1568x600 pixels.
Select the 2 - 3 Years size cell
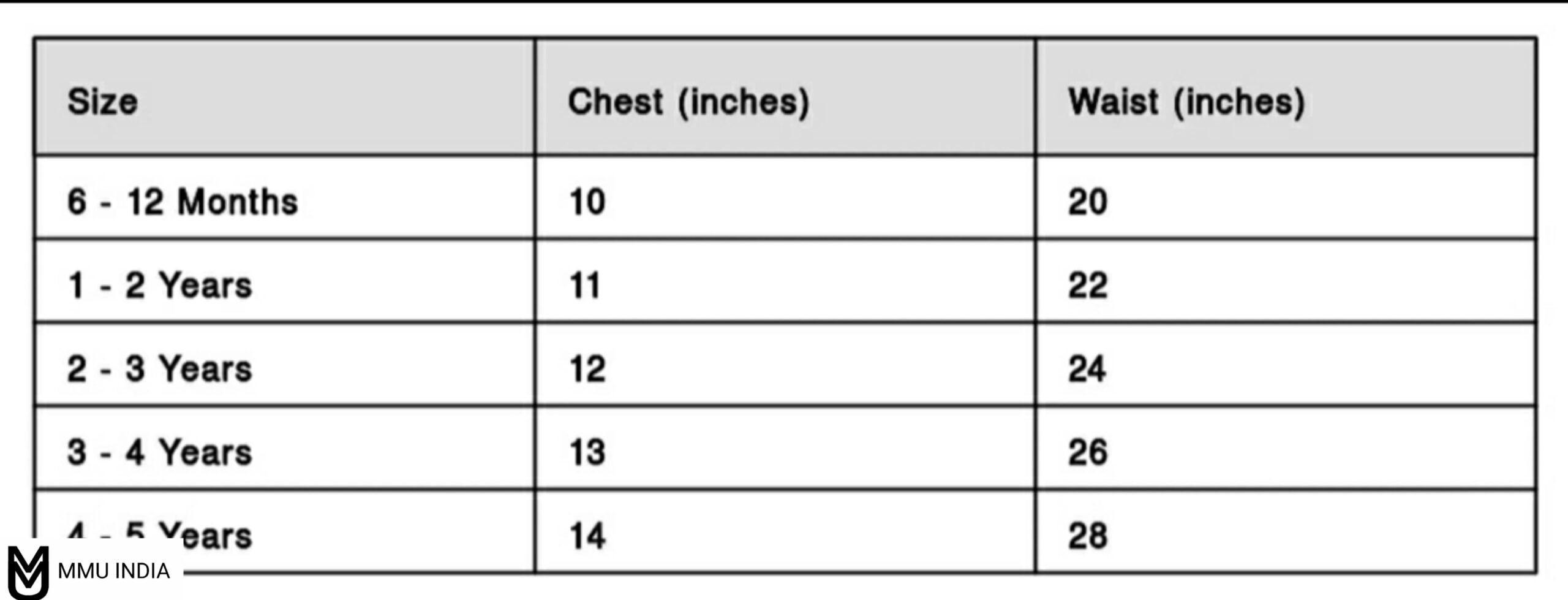tap(159, 368)
